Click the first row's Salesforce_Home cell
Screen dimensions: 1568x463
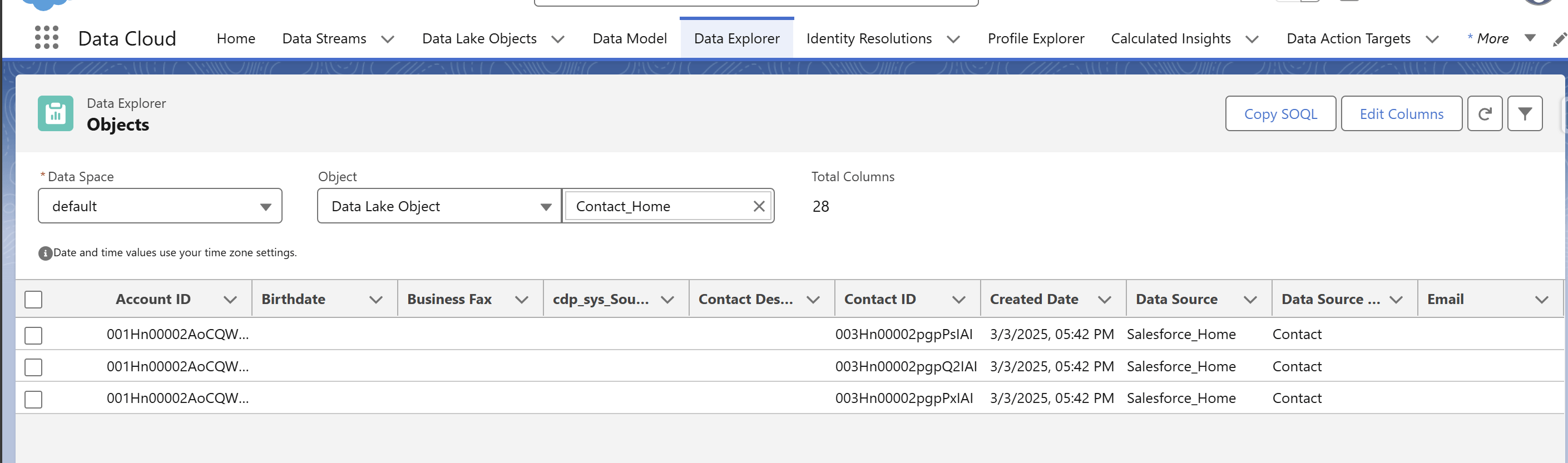[x=1181, y=335]
